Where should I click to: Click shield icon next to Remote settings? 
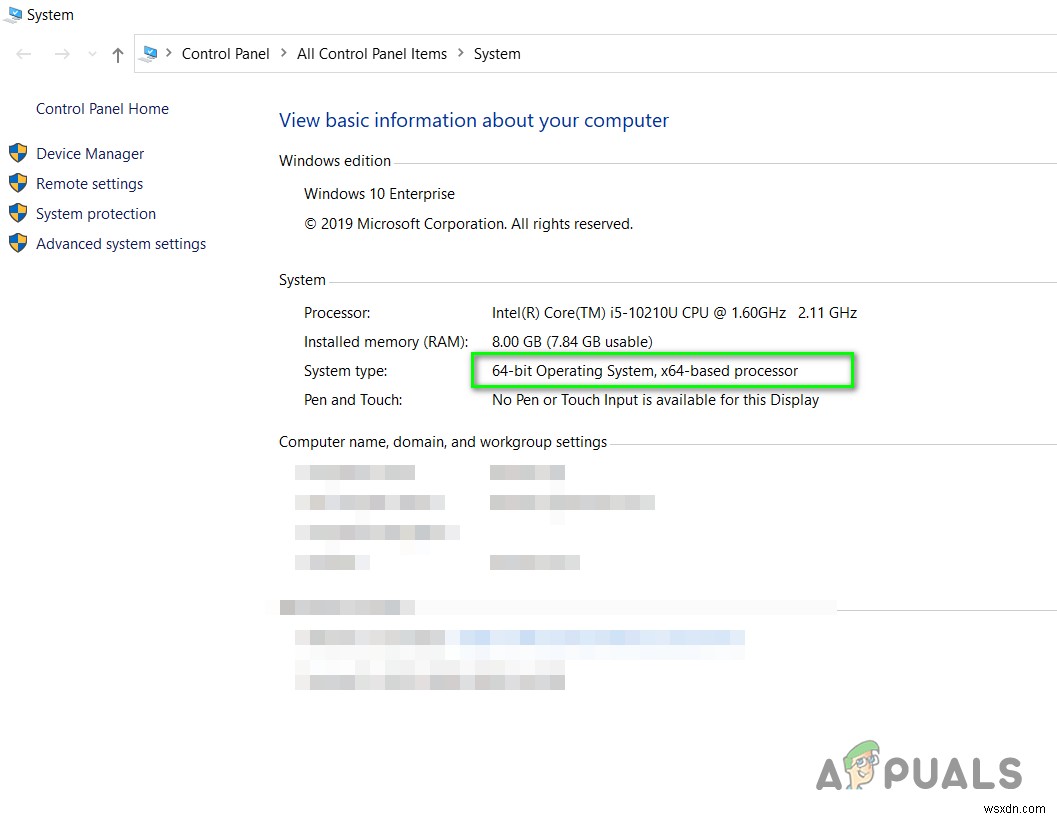(x=18, y=183)
